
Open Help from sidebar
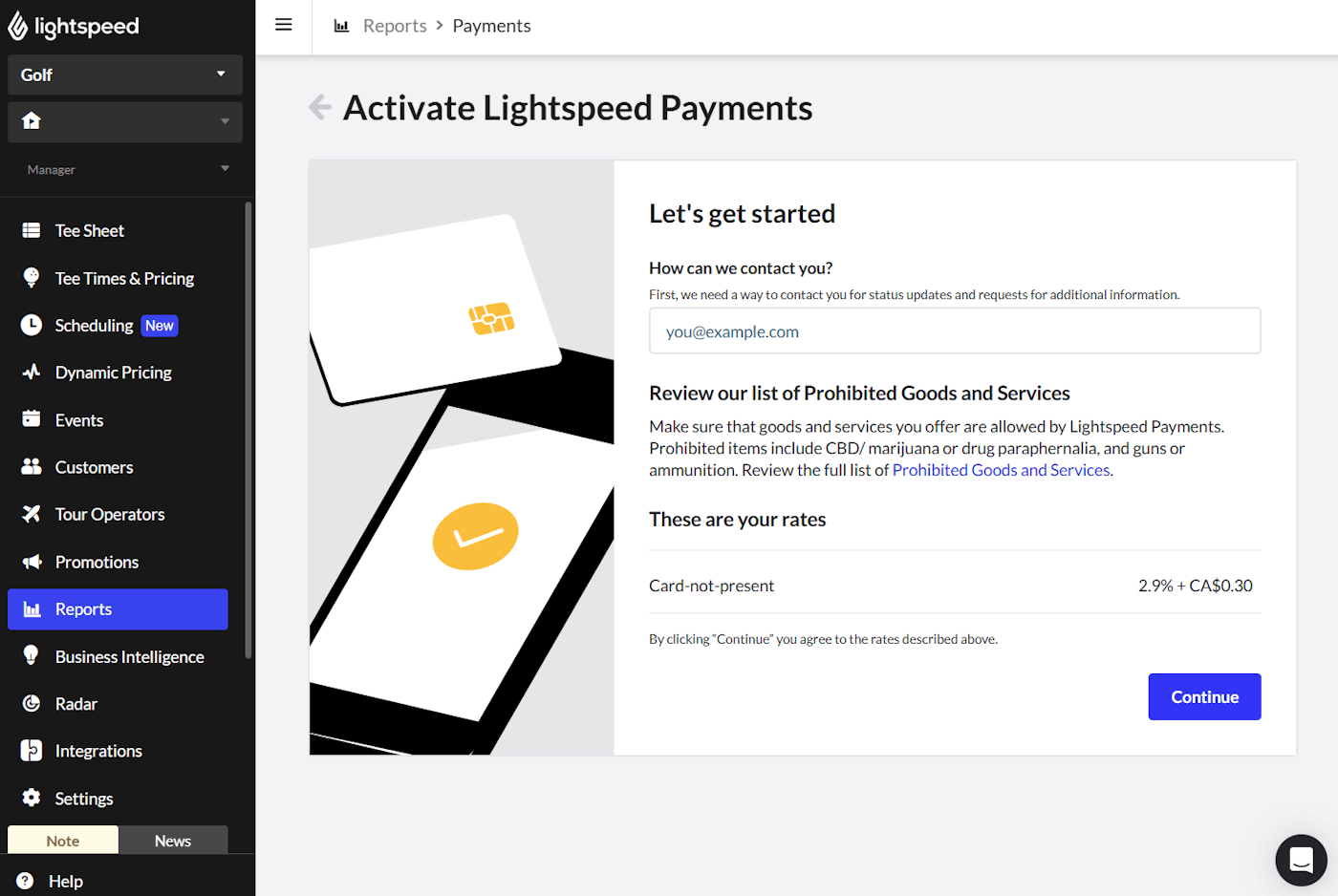click(x=65, y=881)
